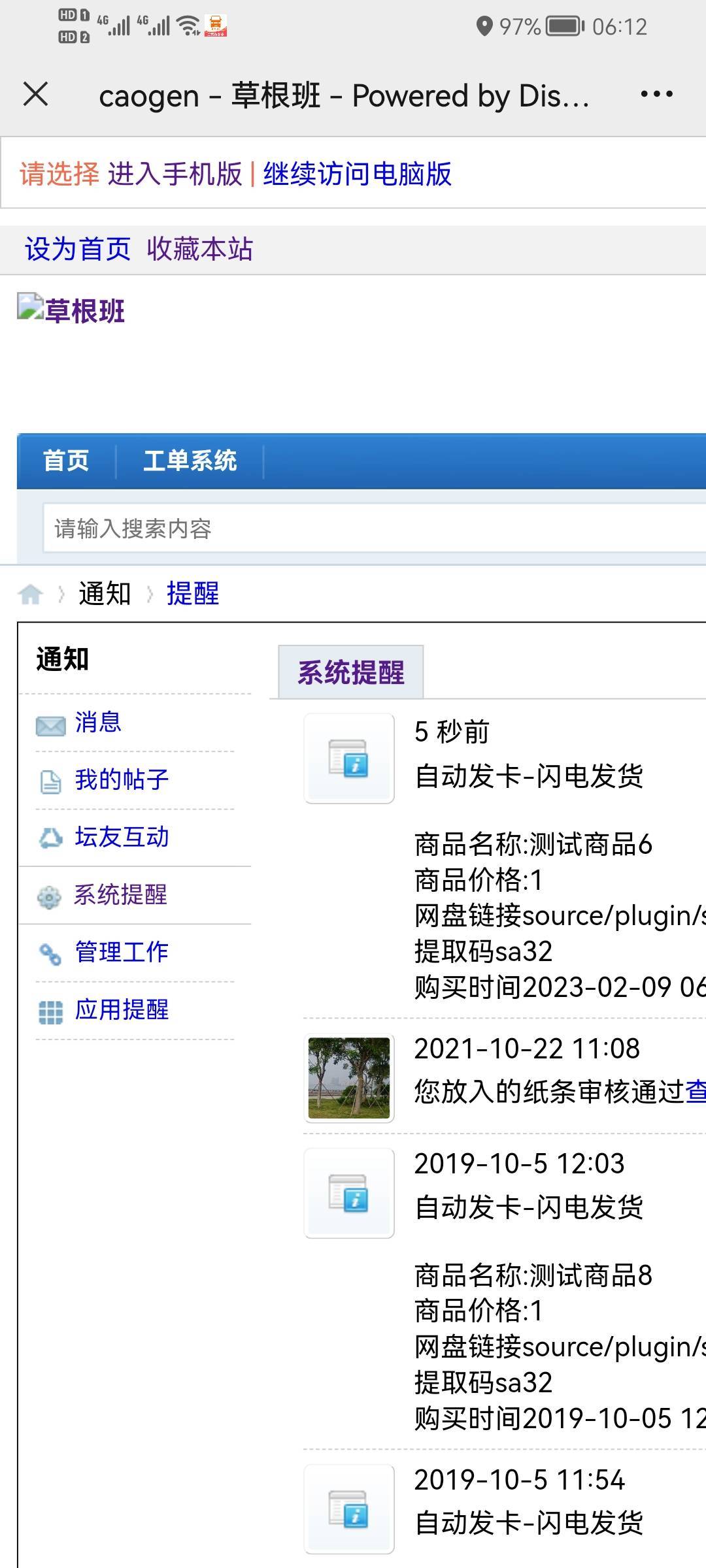Tap the broken 草根班 logo image
This screenshot has height=1568, width=706.
[30, 306]
